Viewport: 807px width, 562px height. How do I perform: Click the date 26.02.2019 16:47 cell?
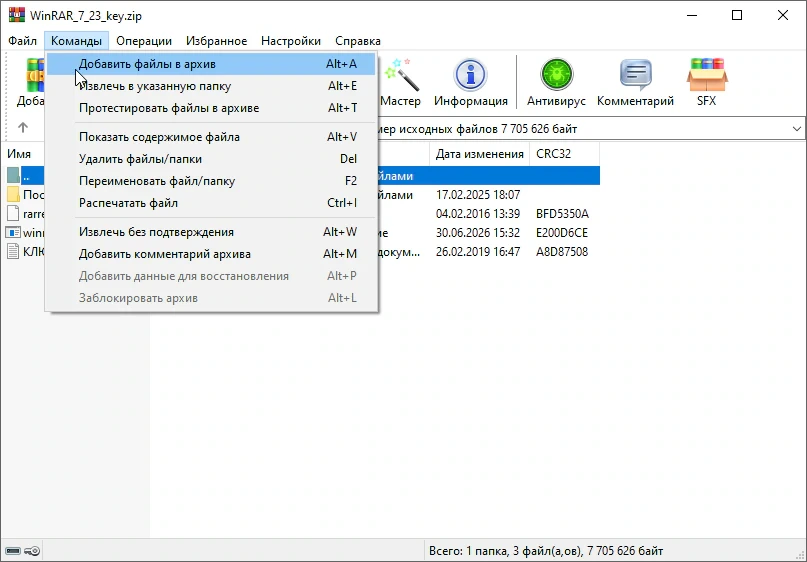click(478, 252)
